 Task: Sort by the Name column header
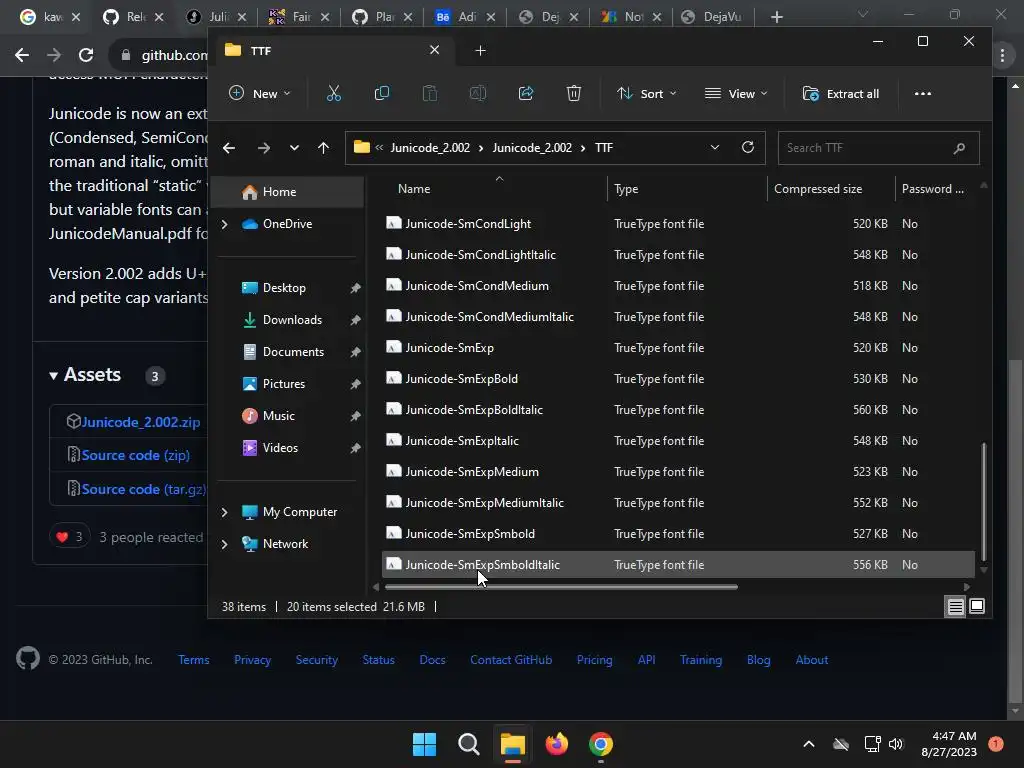pyautogui.click(x=414, y=189)
